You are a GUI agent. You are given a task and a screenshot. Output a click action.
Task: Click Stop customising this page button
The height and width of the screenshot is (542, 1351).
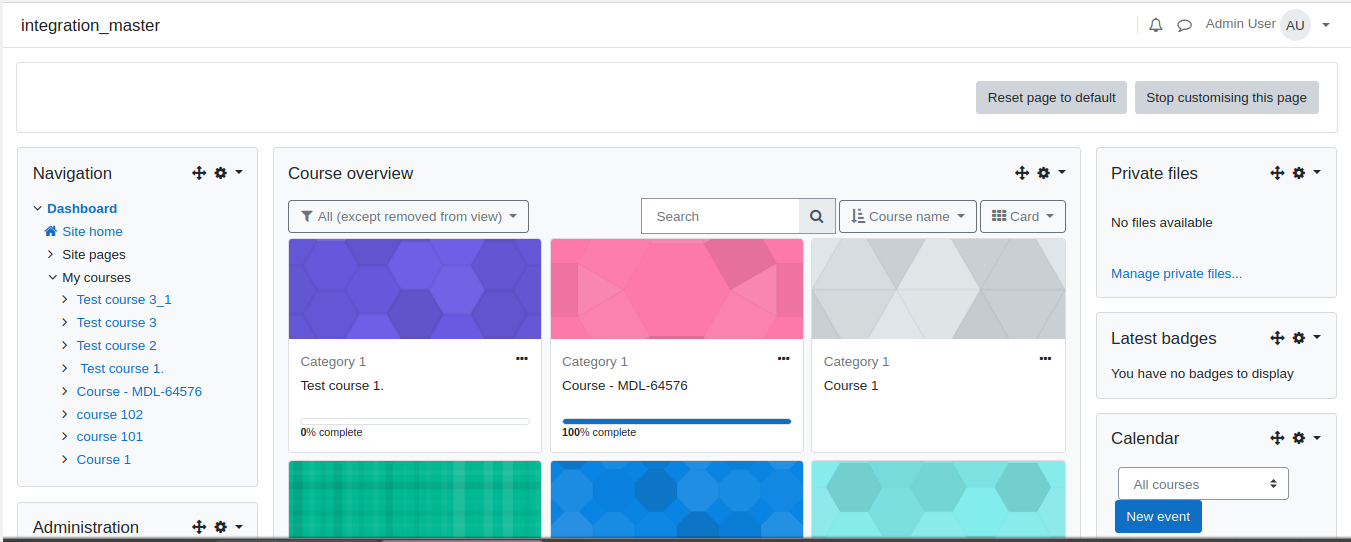tap(1226, 97)
